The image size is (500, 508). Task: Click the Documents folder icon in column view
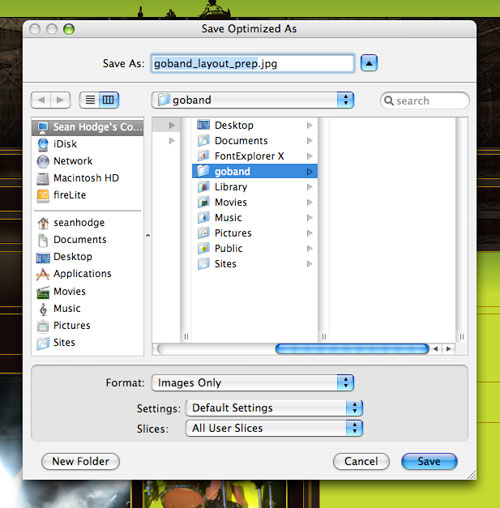pos(204,141)
